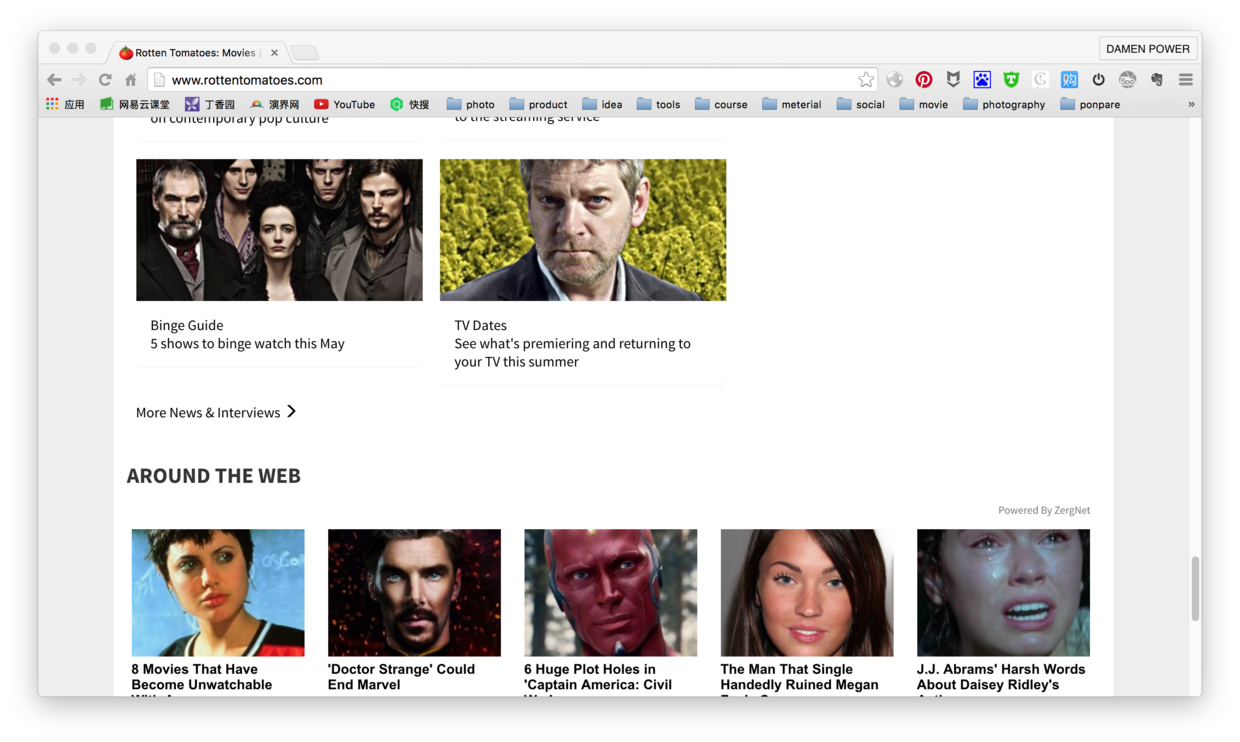1240x742 pixels.
Task: Click the Megan Fox article thumbnail
Action: [807, 593]
